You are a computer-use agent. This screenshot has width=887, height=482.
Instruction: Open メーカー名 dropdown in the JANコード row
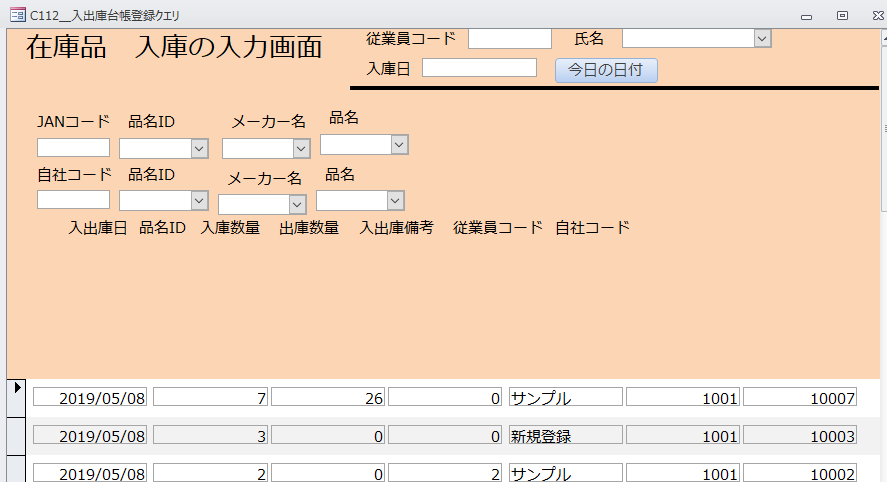click(x=301, y=148)
